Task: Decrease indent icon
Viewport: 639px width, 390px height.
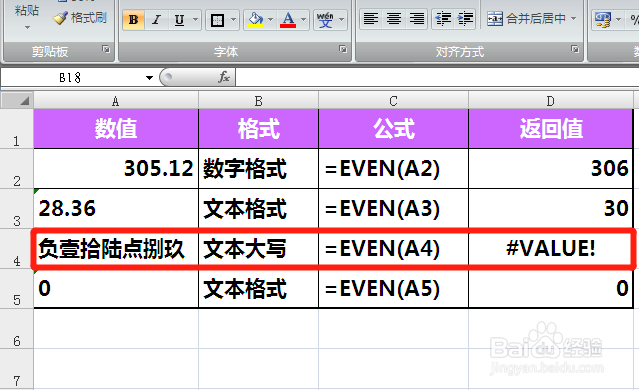Action: coord(443,19)
